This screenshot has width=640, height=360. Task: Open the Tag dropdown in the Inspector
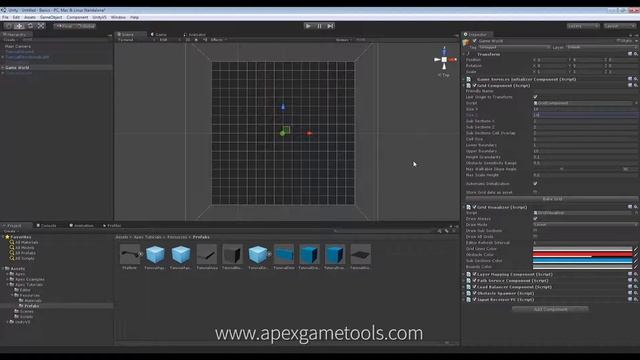tap(514, 47)
